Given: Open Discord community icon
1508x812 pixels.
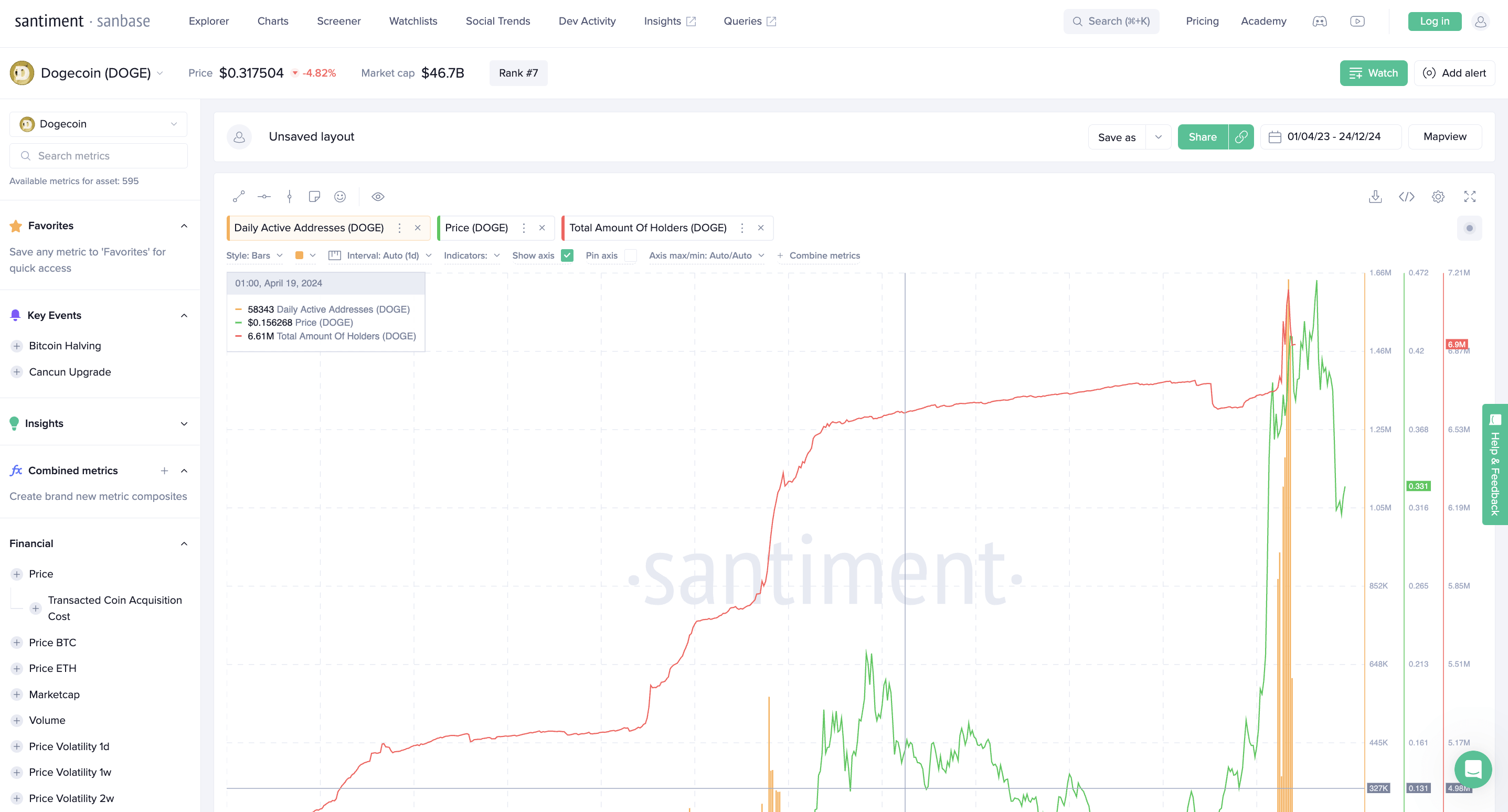Looking at the screenshot, I should click(x=1320, y=21).
